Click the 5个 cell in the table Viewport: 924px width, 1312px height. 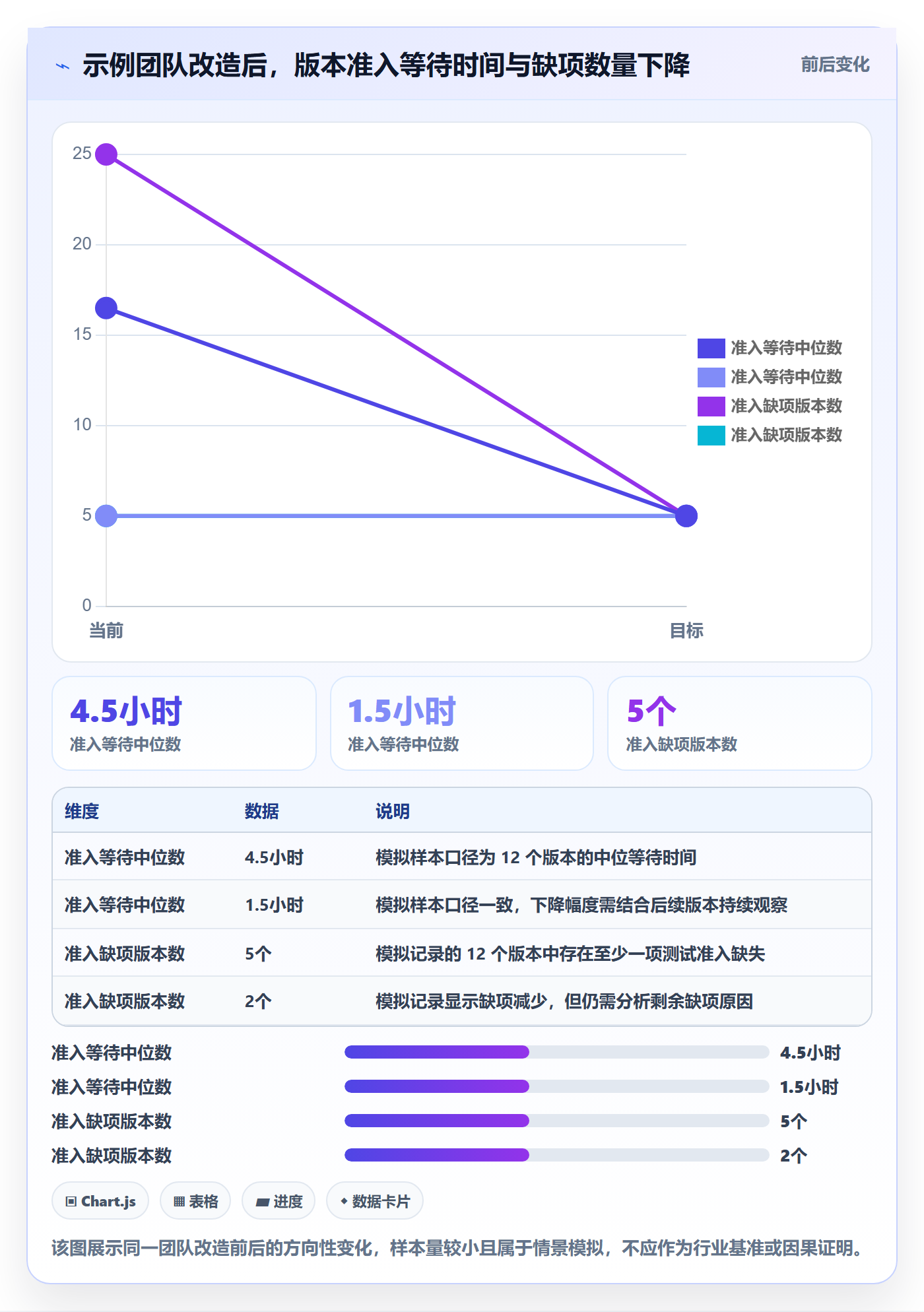pos(258,954)
